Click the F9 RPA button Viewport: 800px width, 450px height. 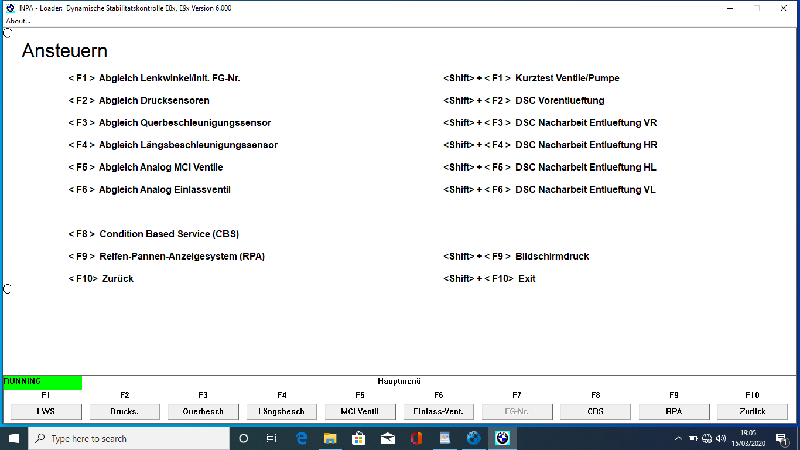tap(674, 411)
